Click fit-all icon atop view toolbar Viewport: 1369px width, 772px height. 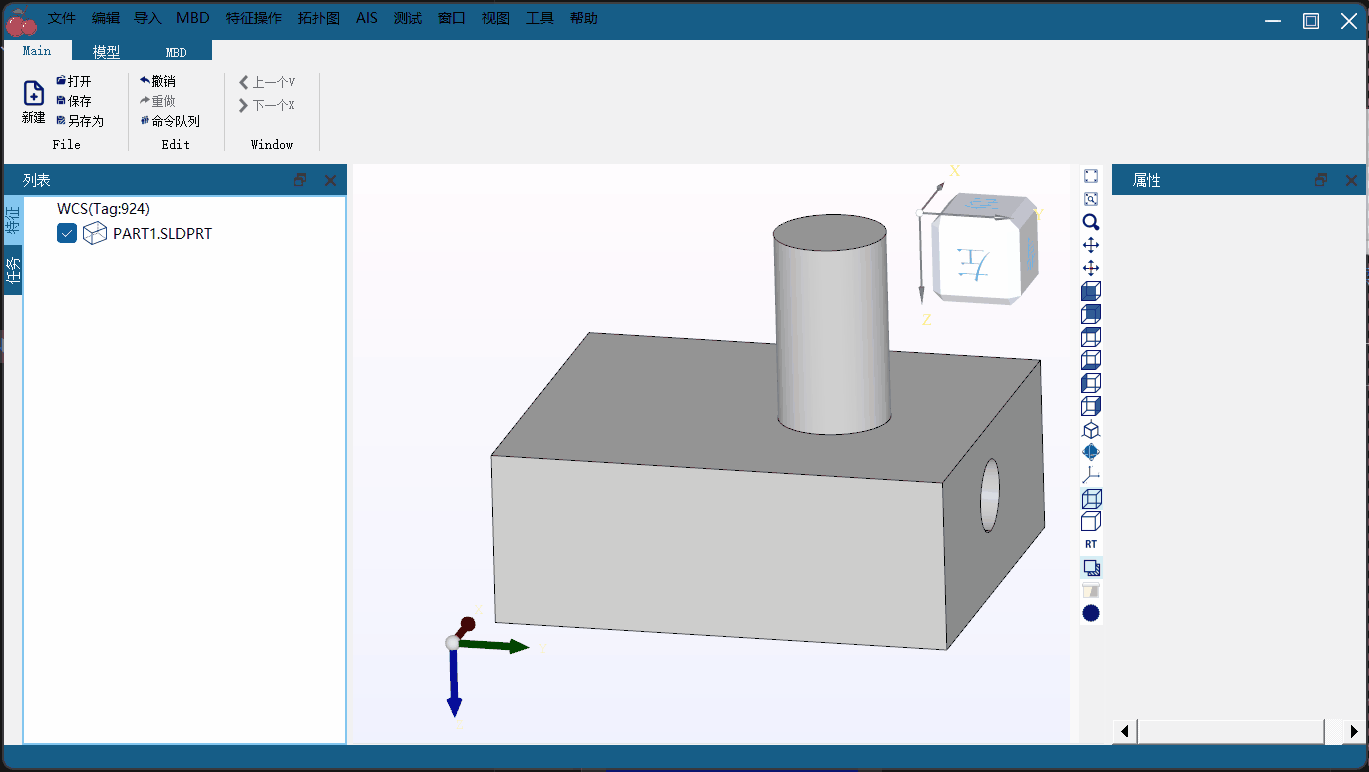point(1091,176)
